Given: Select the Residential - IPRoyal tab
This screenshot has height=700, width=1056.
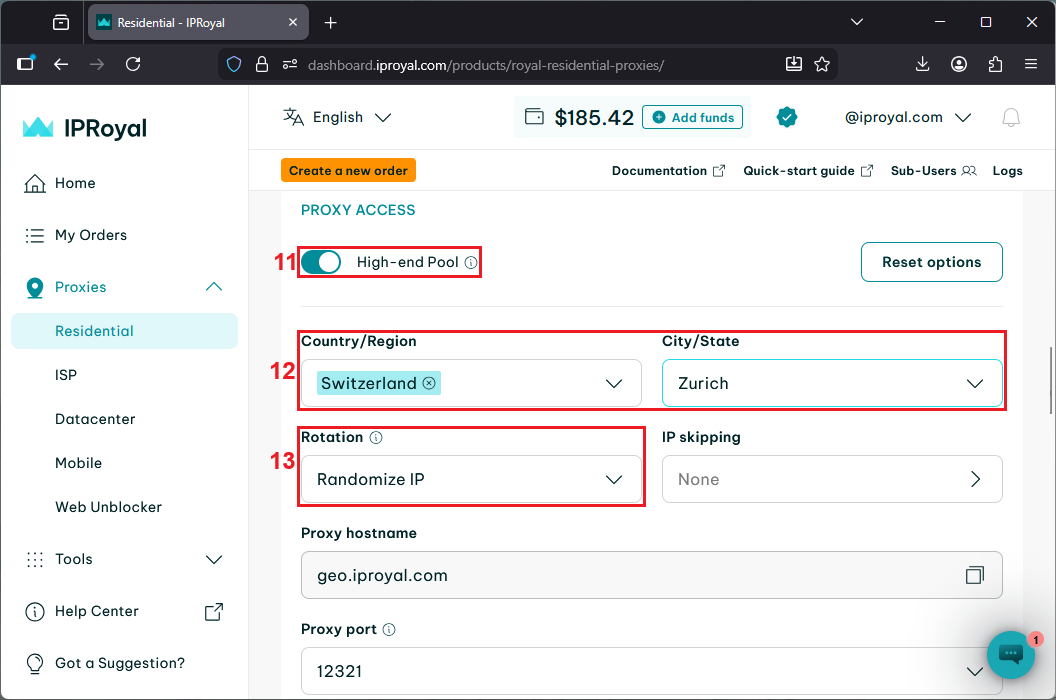Looking at the screenshot, I should [x=199, y=22].
